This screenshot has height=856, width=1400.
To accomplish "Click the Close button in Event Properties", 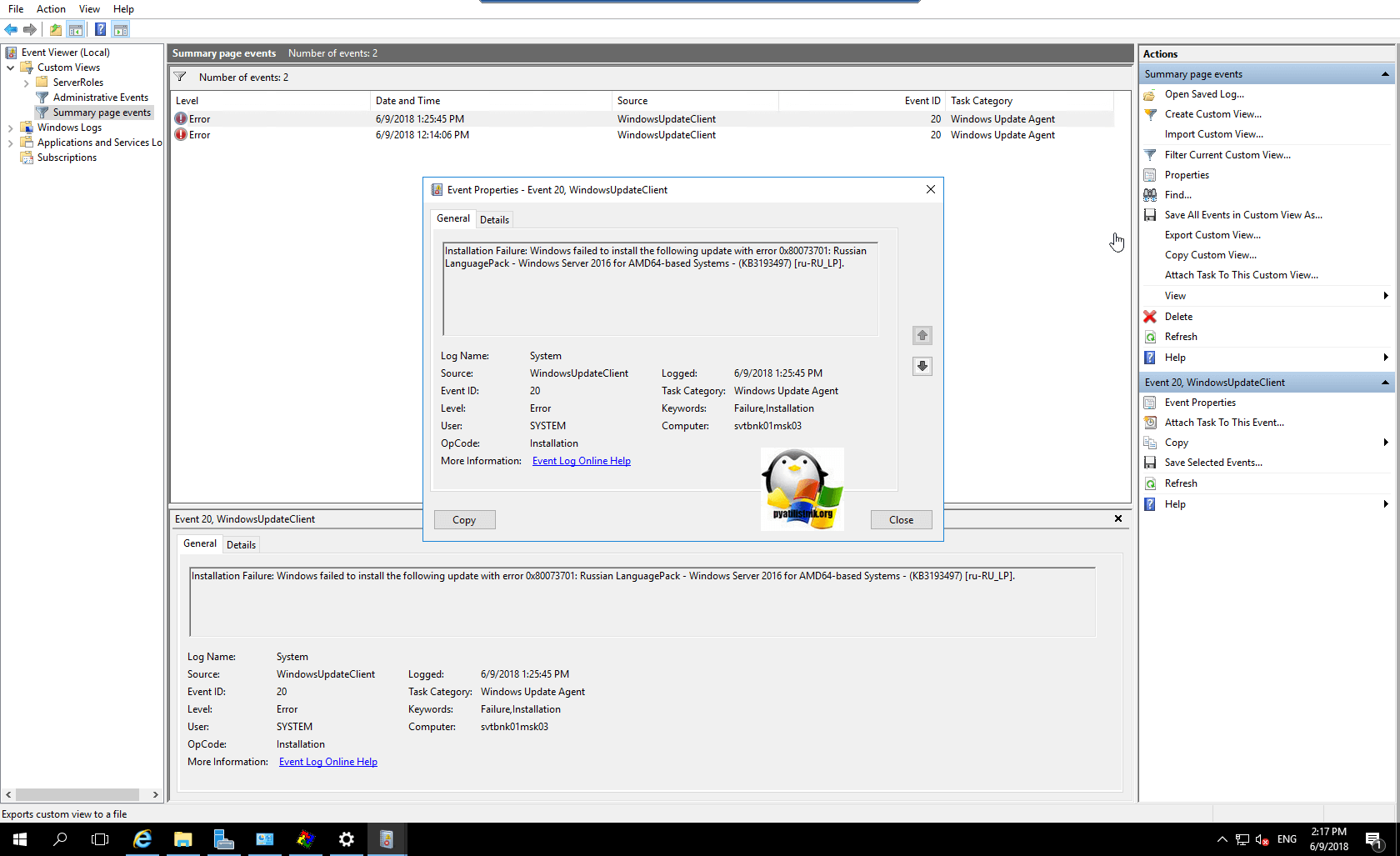I will point(901,520).
